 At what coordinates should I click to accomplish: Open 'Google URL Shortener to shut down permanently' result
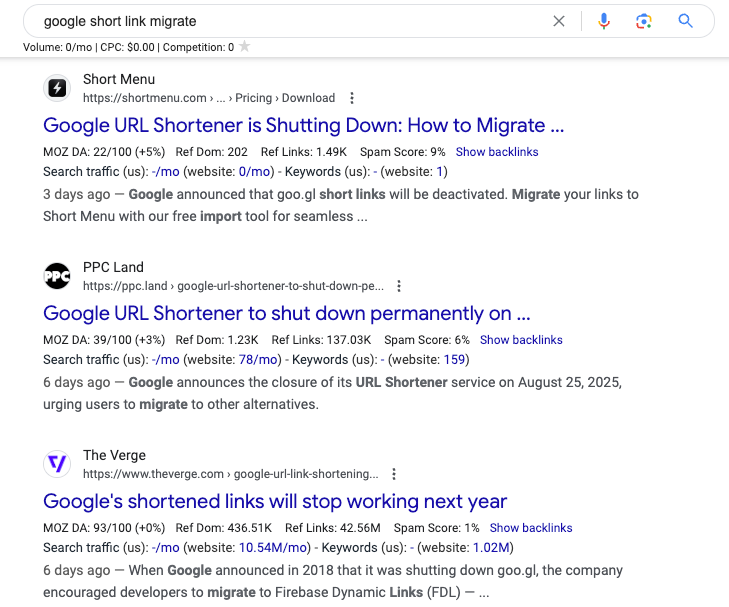point(287,313)
